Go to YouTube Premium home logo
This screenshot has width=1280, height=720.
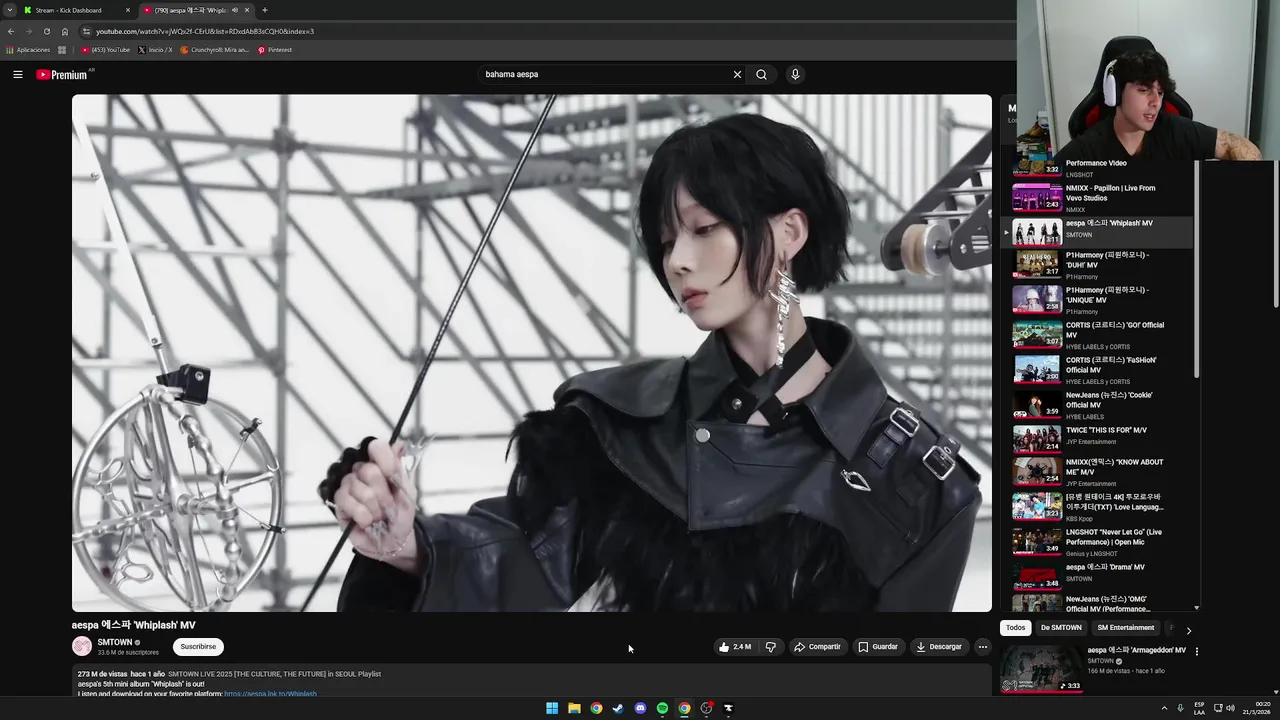(x=62, y=75)
